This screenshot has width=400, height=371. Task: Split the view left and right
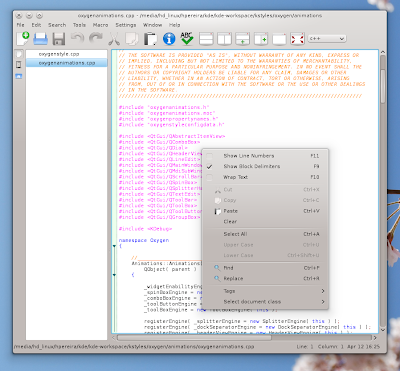[x=224, y=39]
